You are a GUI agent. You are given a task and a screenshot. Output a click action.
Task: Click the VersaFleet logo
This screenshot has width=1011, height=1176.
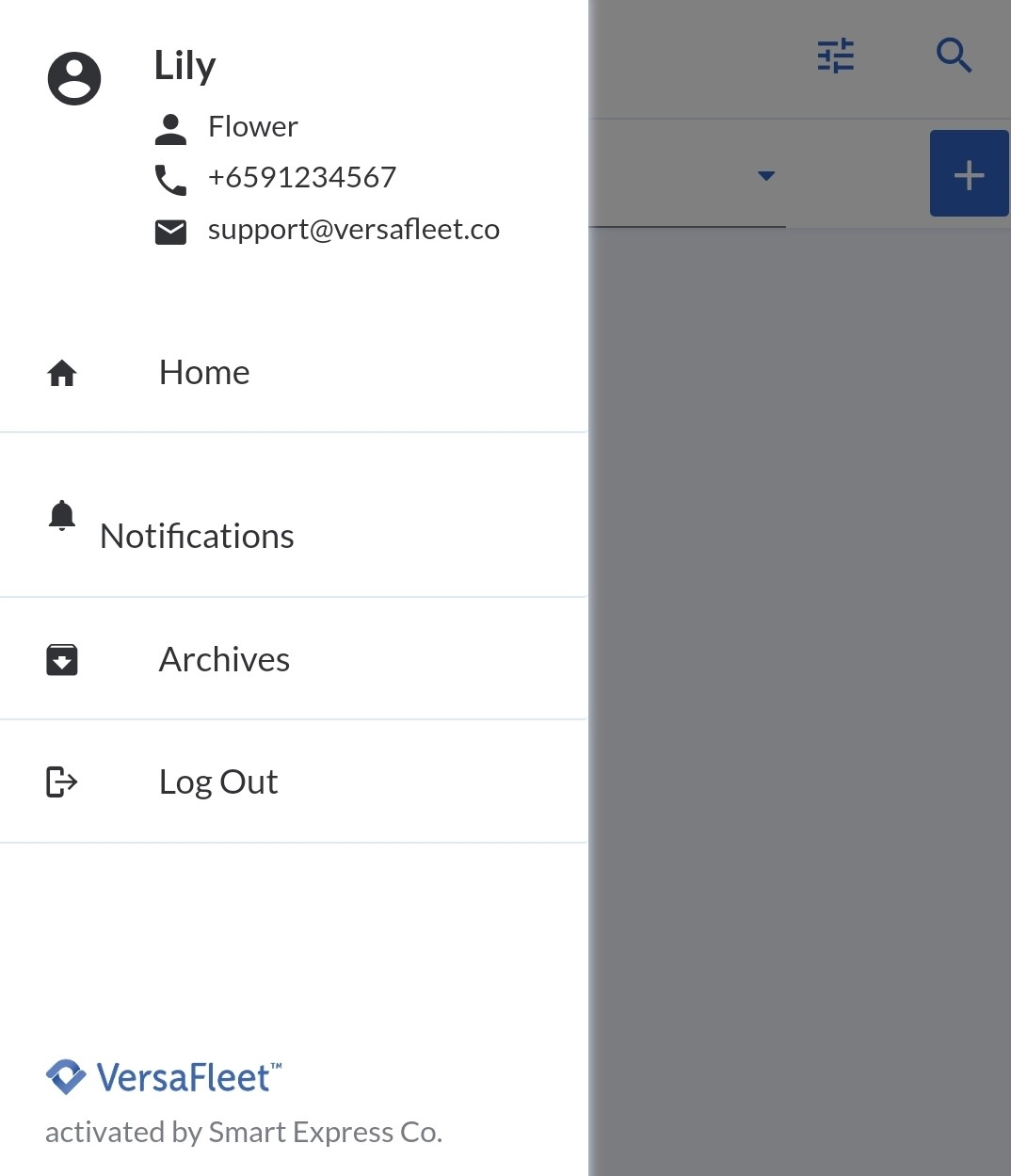coord(164,1077)
